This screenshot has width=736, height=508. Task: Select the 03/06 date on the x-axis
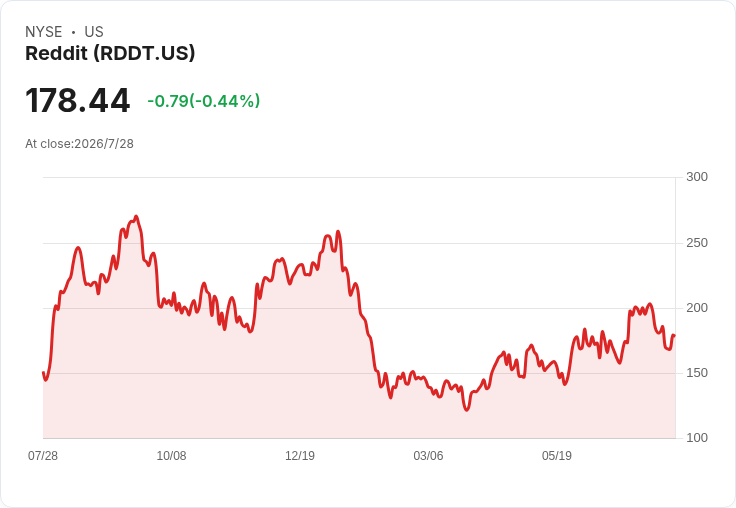click(428, 456)
